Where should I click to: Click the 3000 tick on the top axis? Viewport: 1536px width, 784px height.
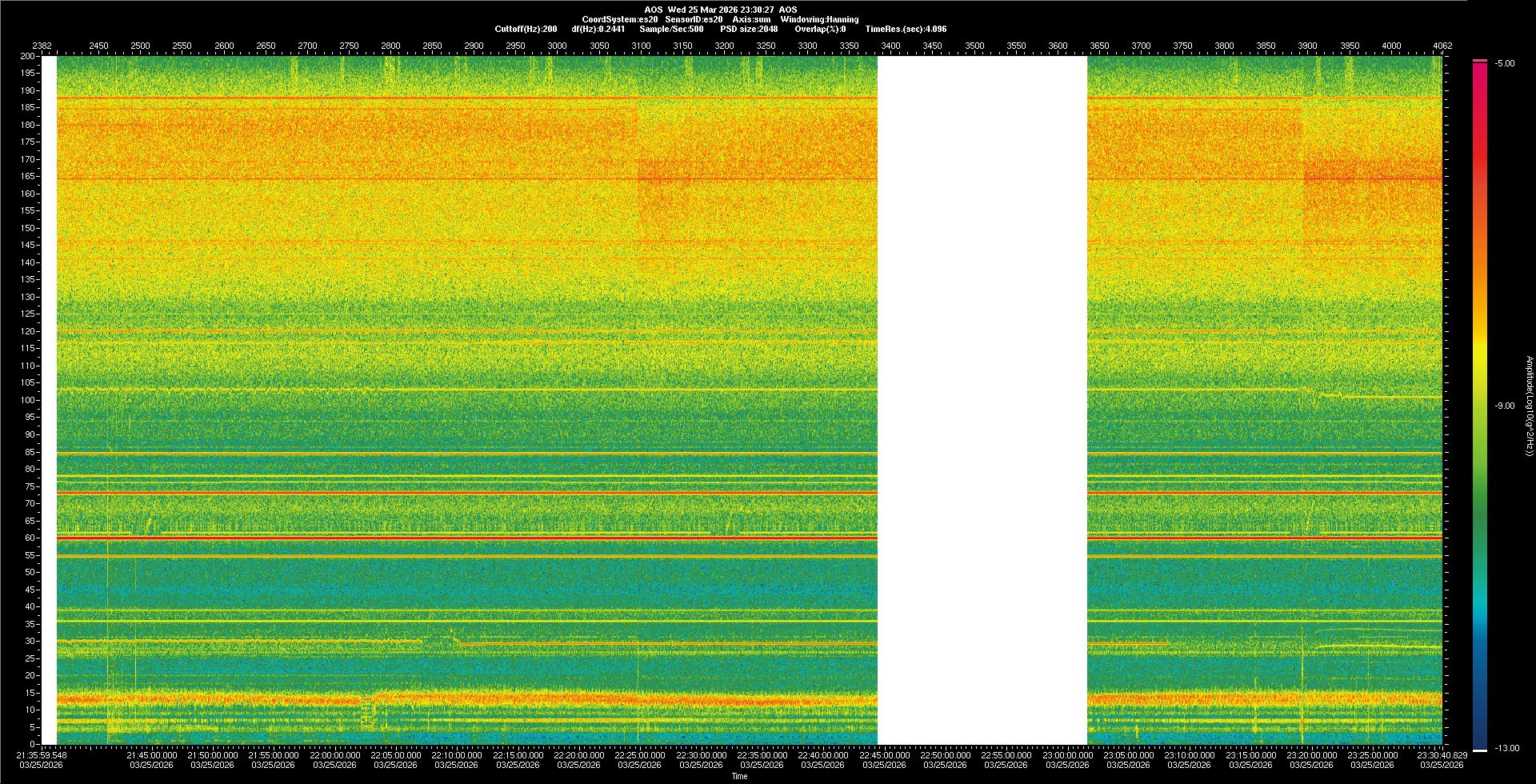[557, 46]
